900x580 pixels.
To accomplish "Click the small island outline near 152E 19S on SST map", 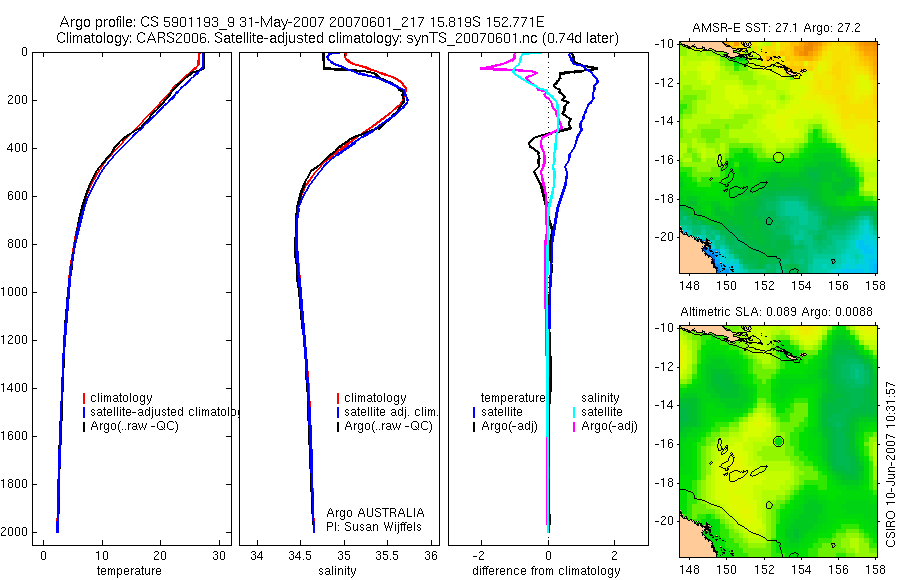I will 769,221.
